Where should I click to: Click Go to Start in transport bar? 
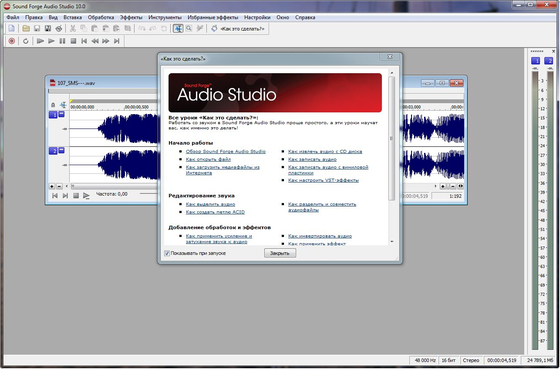pyautogui.click(x=84, y=41)
